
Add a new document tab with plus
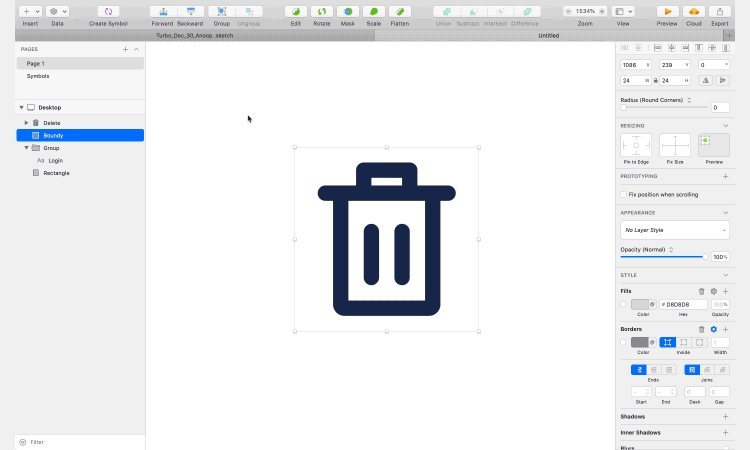729,35
